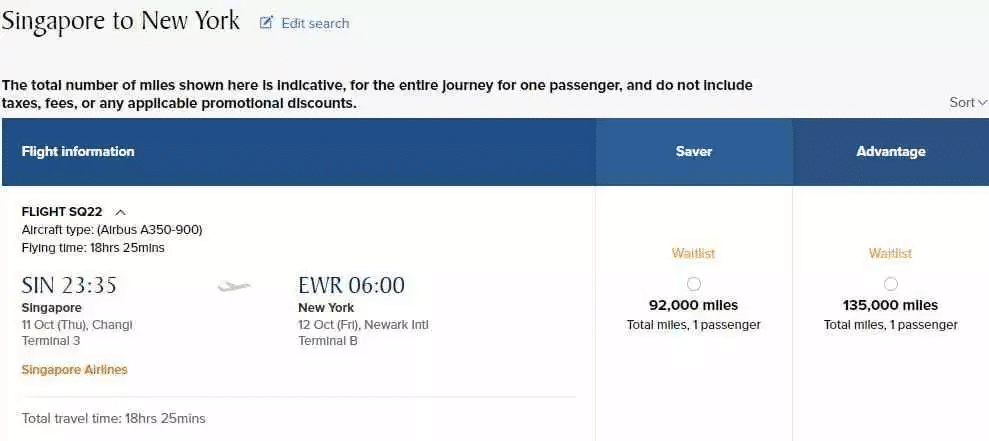Click the Advantage column header
The height and width of the screenshot is (441, 989).
[891, 152]
